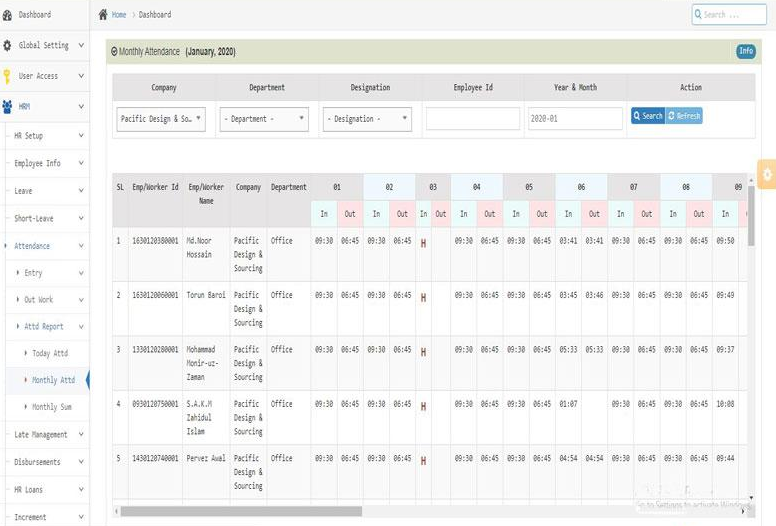Click employee name S.A.K.M Zahidul Islam
The image size is (776, 526).
199,418
